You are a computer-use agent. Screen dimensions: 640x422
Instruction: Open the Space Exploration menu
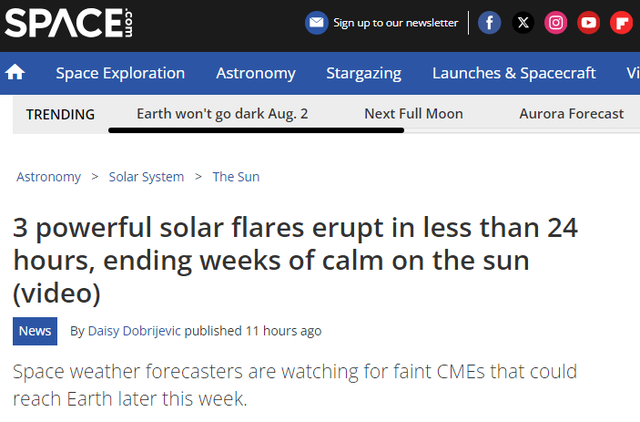(120, 73)
